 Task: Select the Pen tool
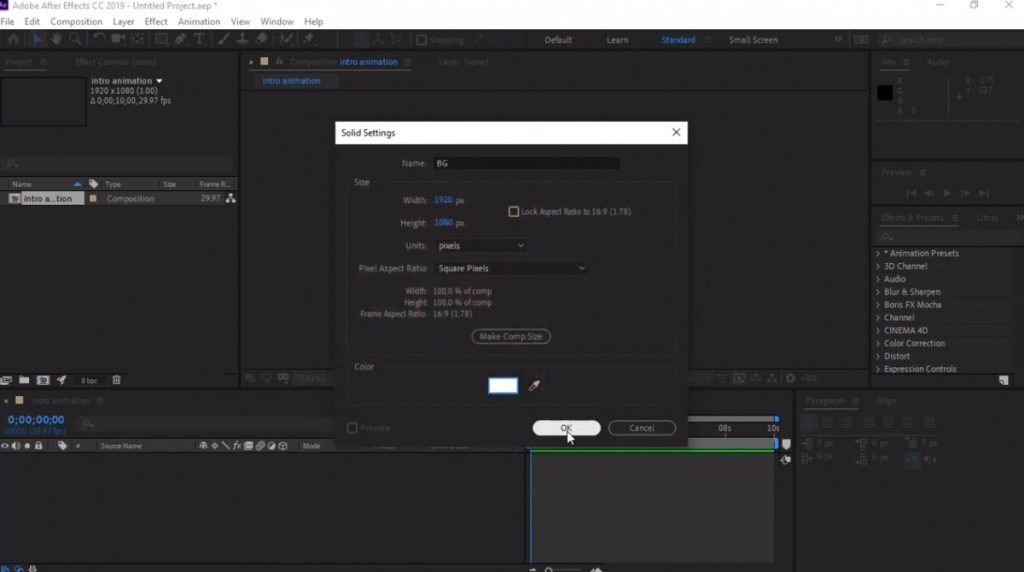180,39
